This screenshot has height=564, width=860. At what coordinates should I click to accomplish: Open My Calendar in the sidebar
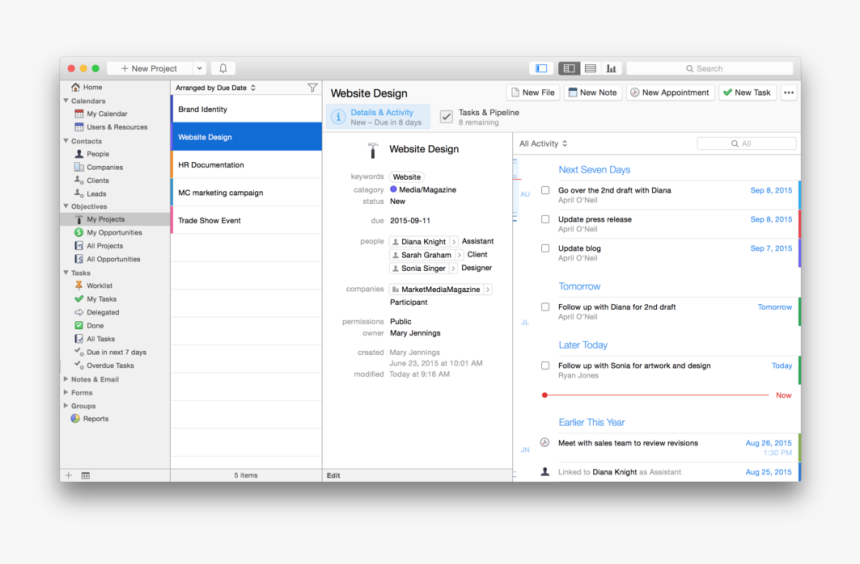point(101,114)
